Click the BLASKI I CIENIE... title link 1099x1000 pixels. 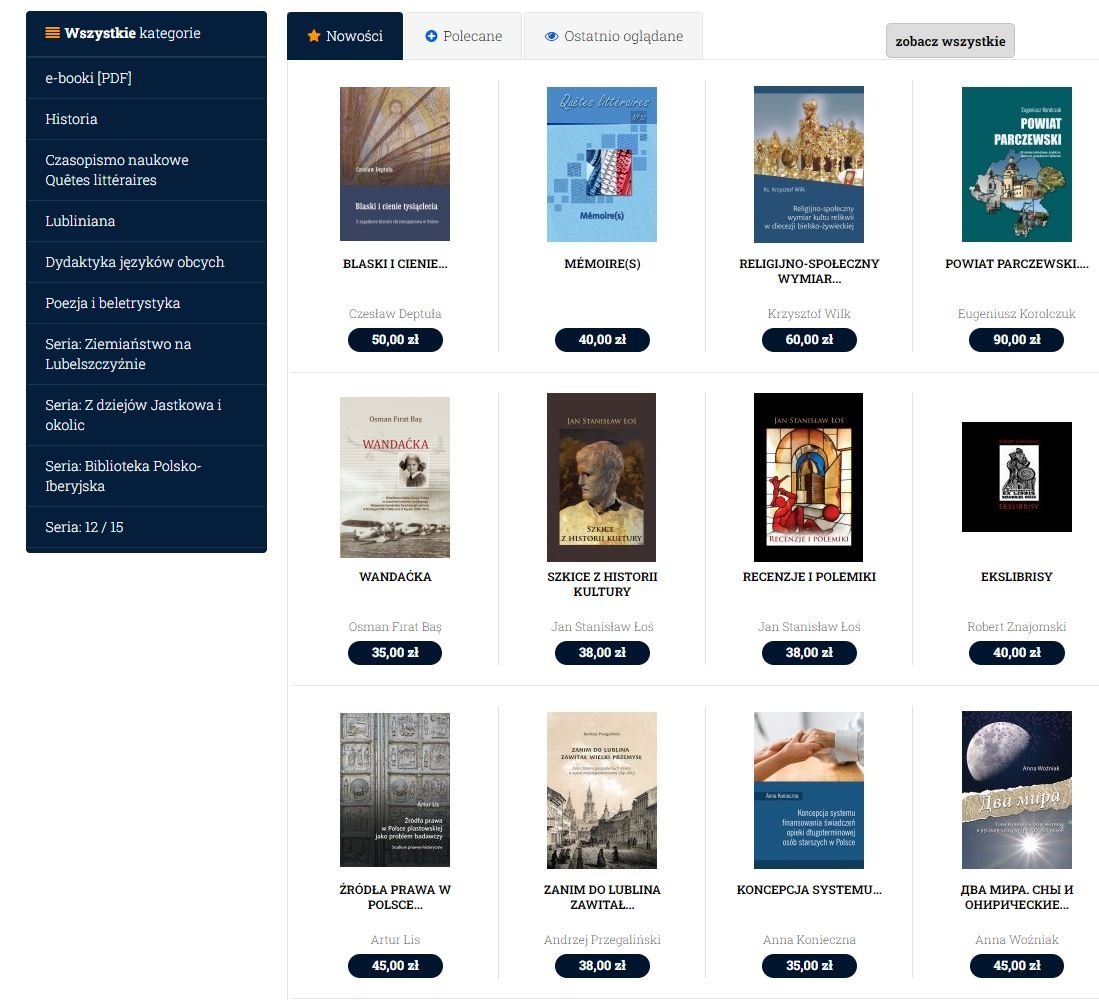pyautogui.click(x=395, y=264)
